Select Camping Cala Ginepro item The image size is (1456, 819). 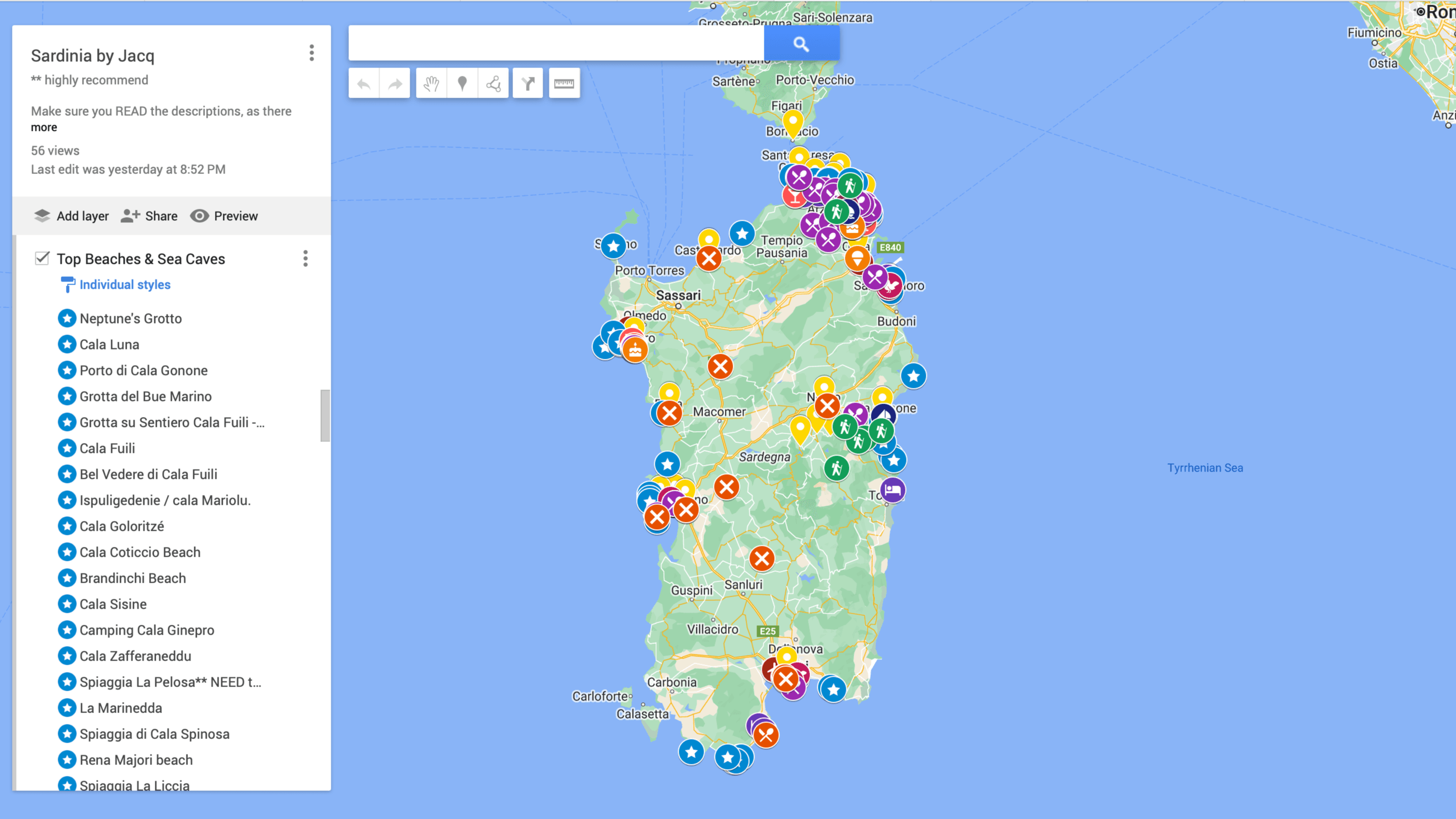pos(147,630)
